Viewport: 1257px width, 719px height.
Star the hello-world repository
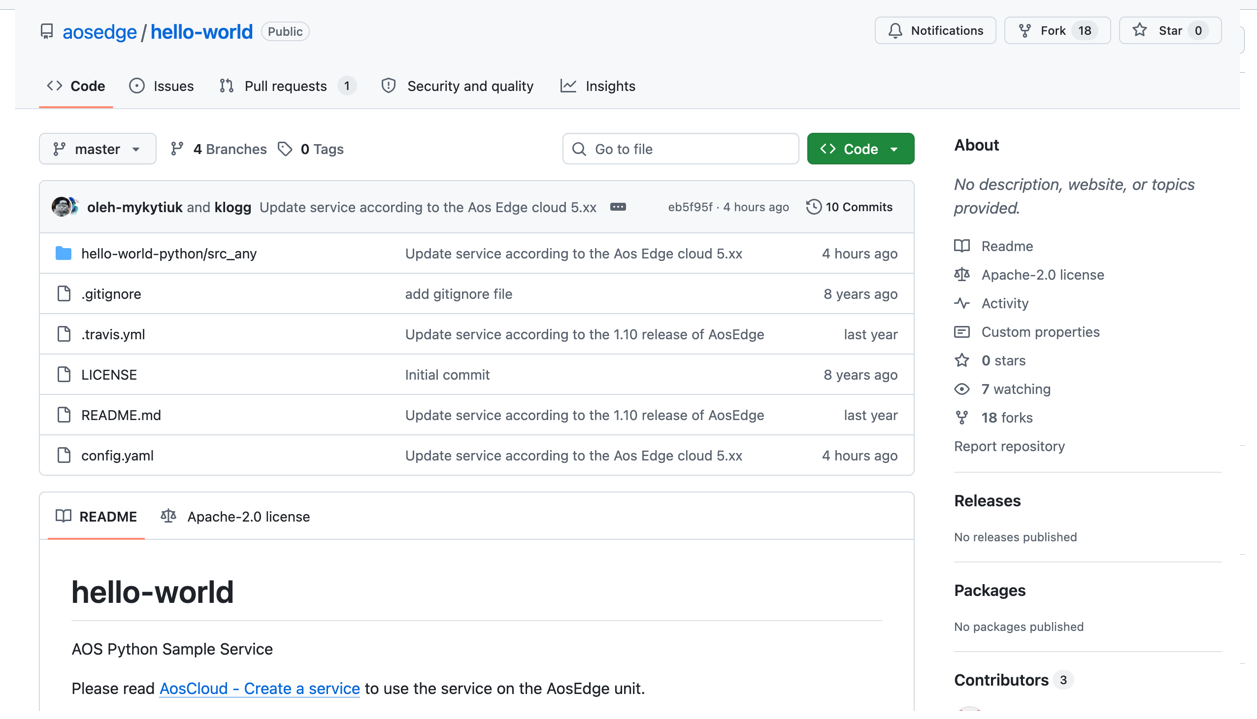(x=1170, y=31)
